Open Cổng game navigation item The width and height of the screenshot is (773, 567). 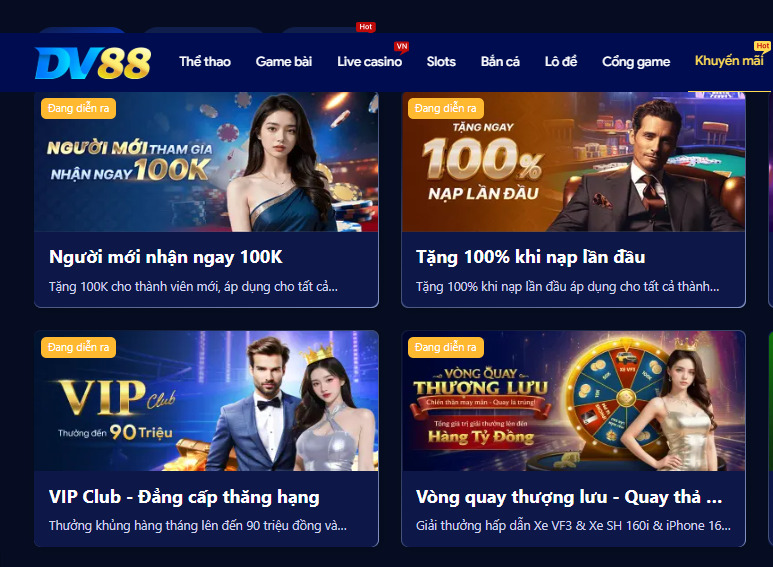click(x=635, y=62)
